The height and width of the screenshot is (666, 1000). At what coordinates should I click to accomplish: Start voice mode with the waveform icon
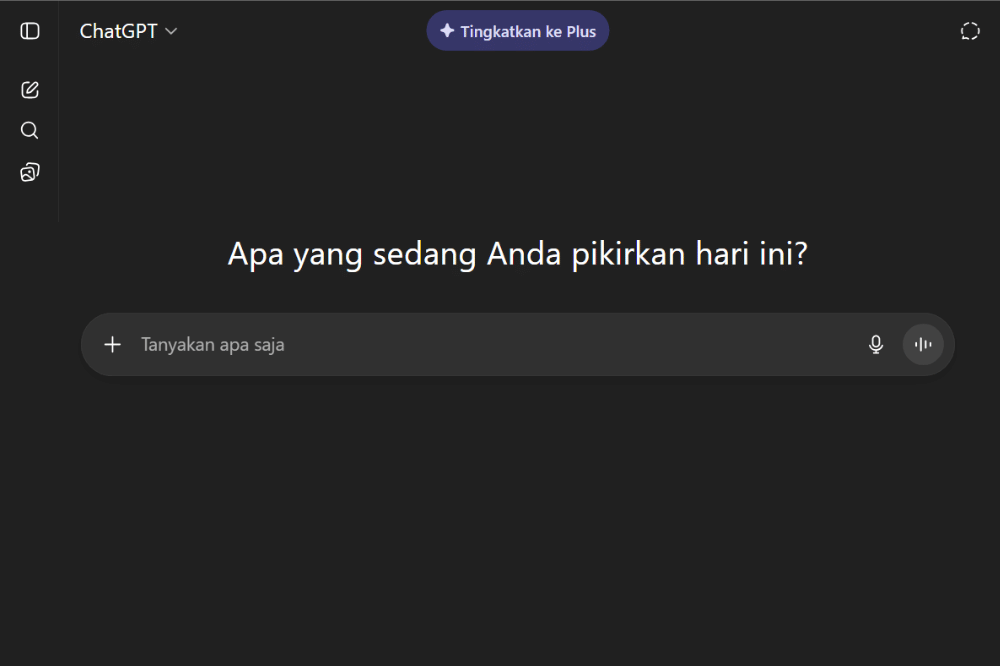922,344
